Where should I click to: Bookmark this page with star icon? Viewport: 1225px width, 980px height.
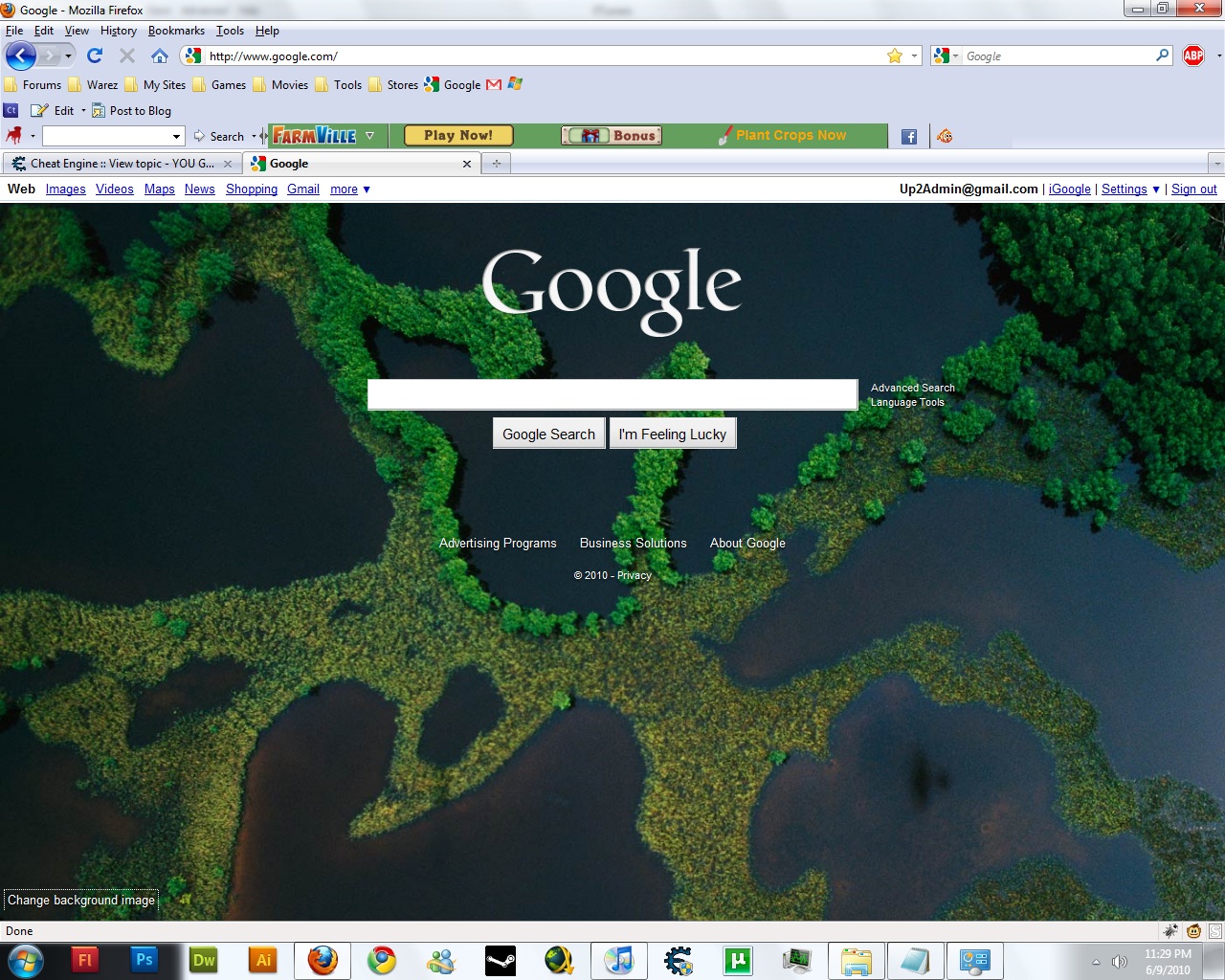[x=895, y=56]
